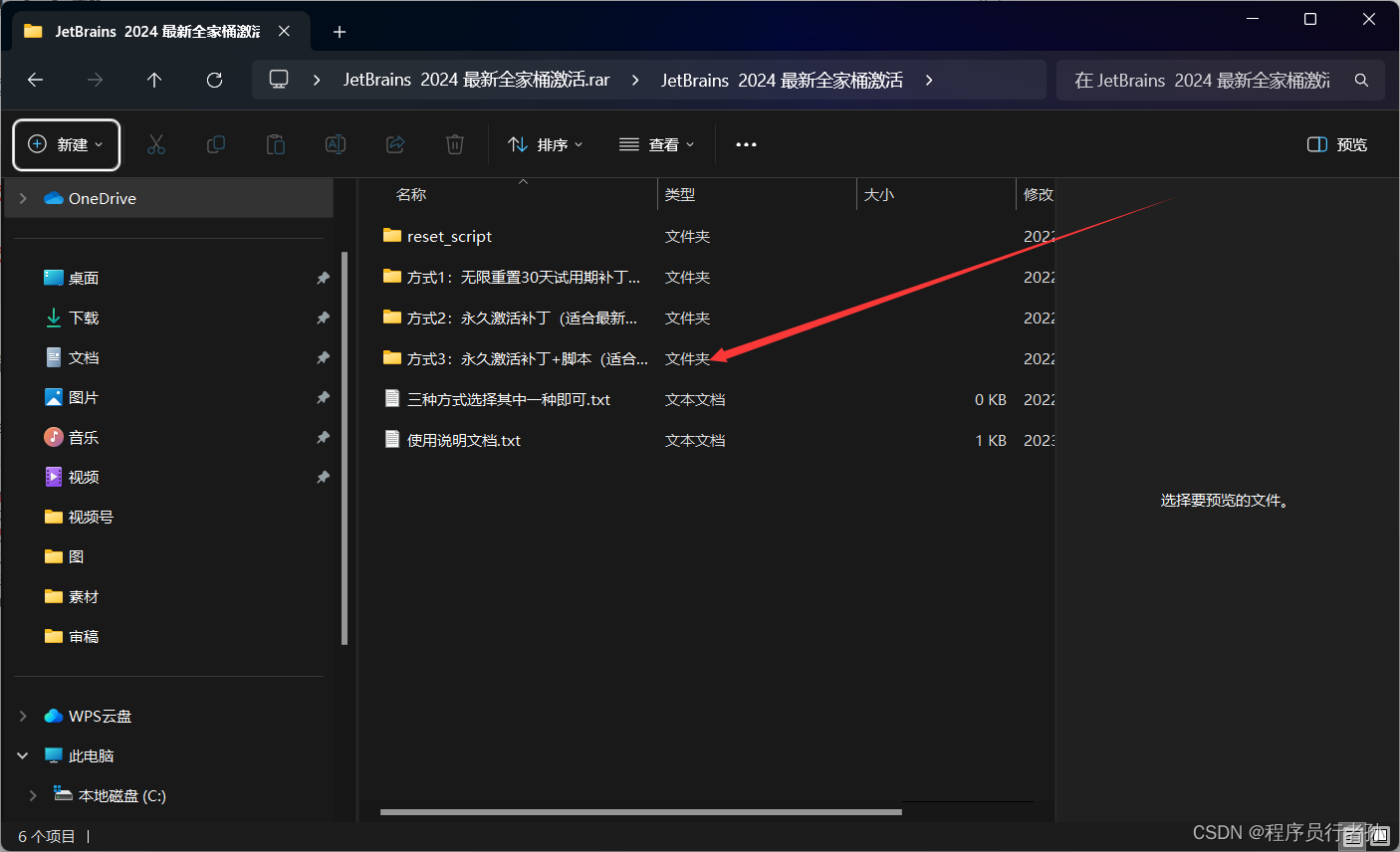Click the pin icon next to 文档
Viewport: 1400px width, 852px height.
[x=323, y=357]
